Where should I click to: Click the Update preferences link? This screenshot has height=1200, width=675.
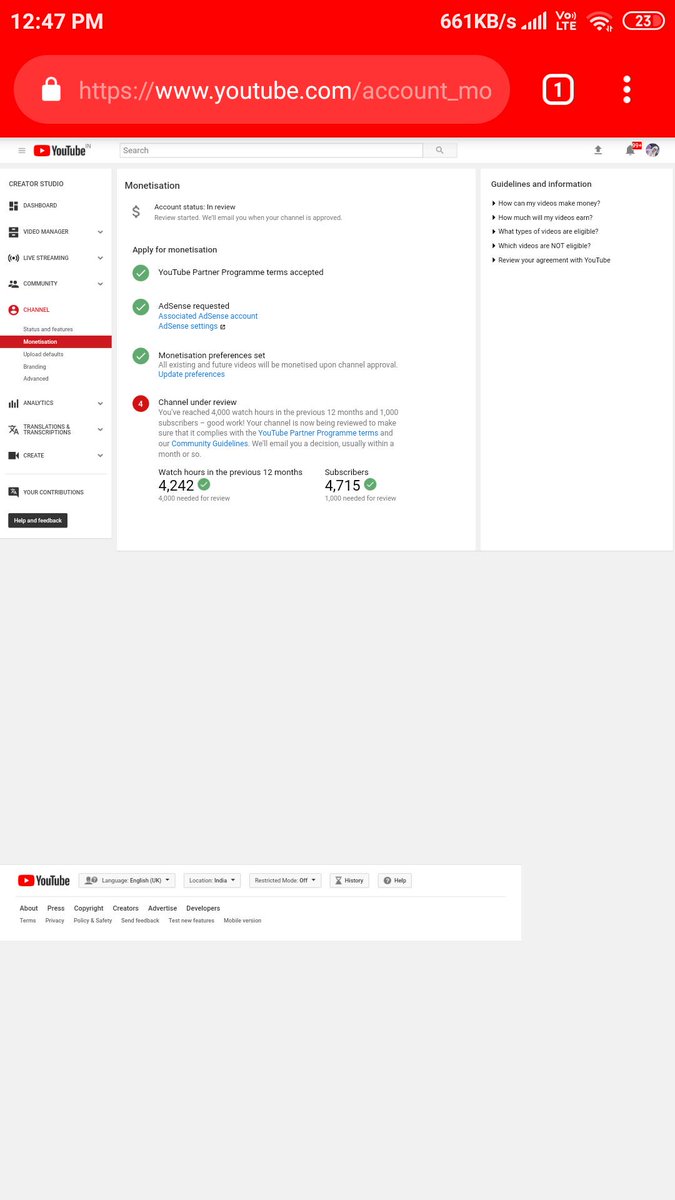[191, 374]
